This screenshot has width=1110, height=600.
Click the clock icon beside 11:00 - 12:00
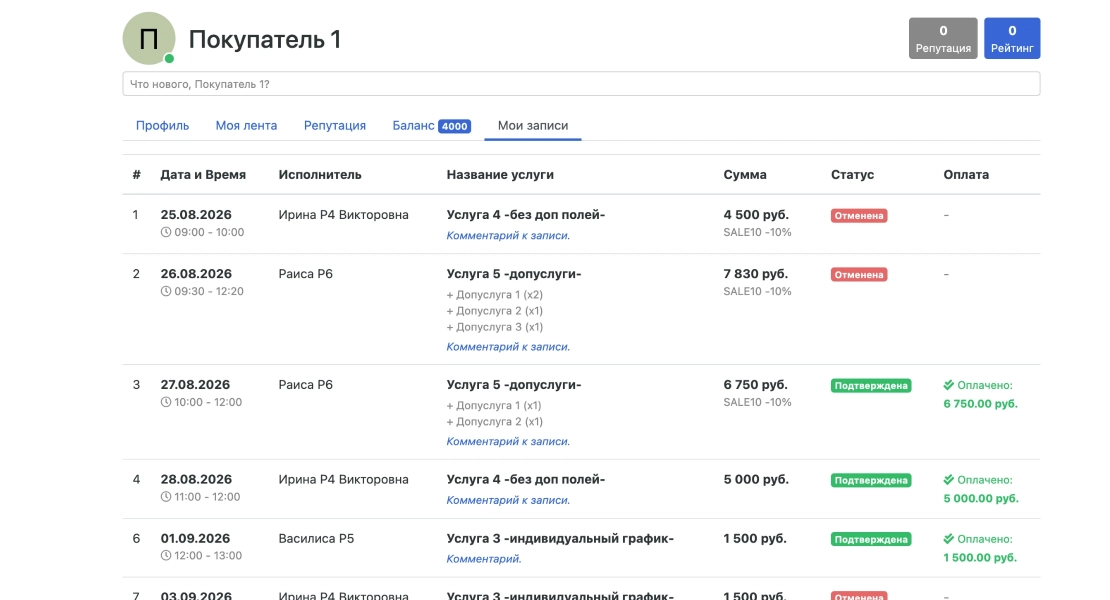coord(166,497)
